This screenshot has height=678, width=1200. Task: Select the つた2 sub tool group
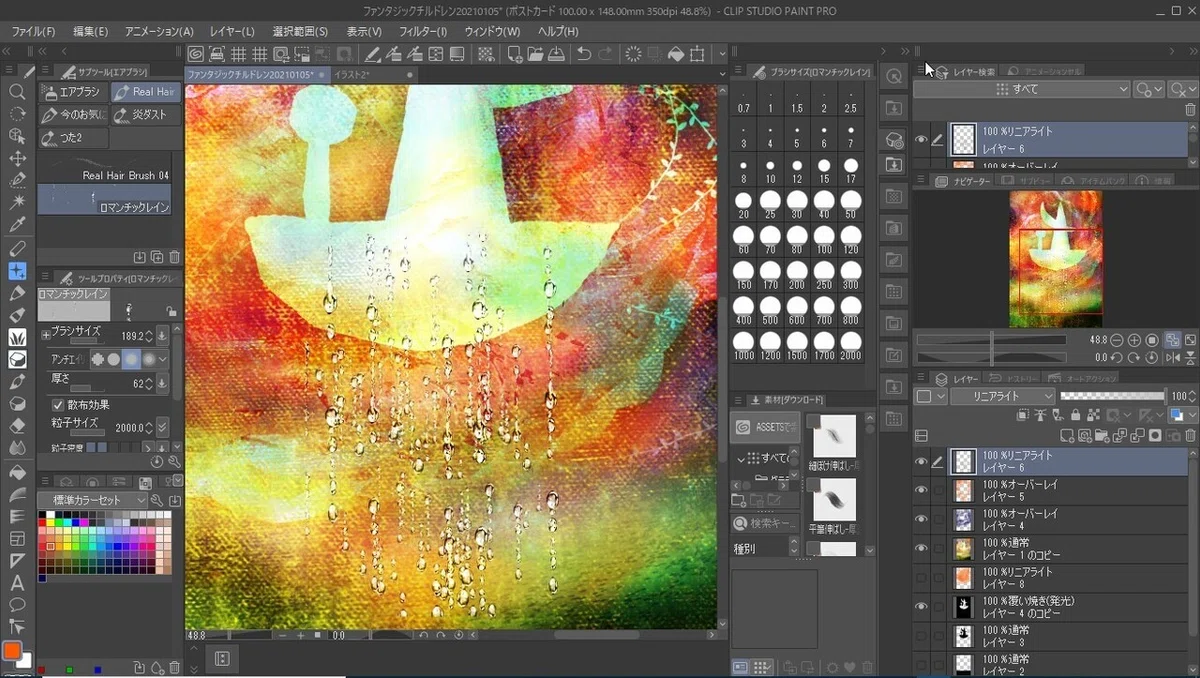(73, 137)
